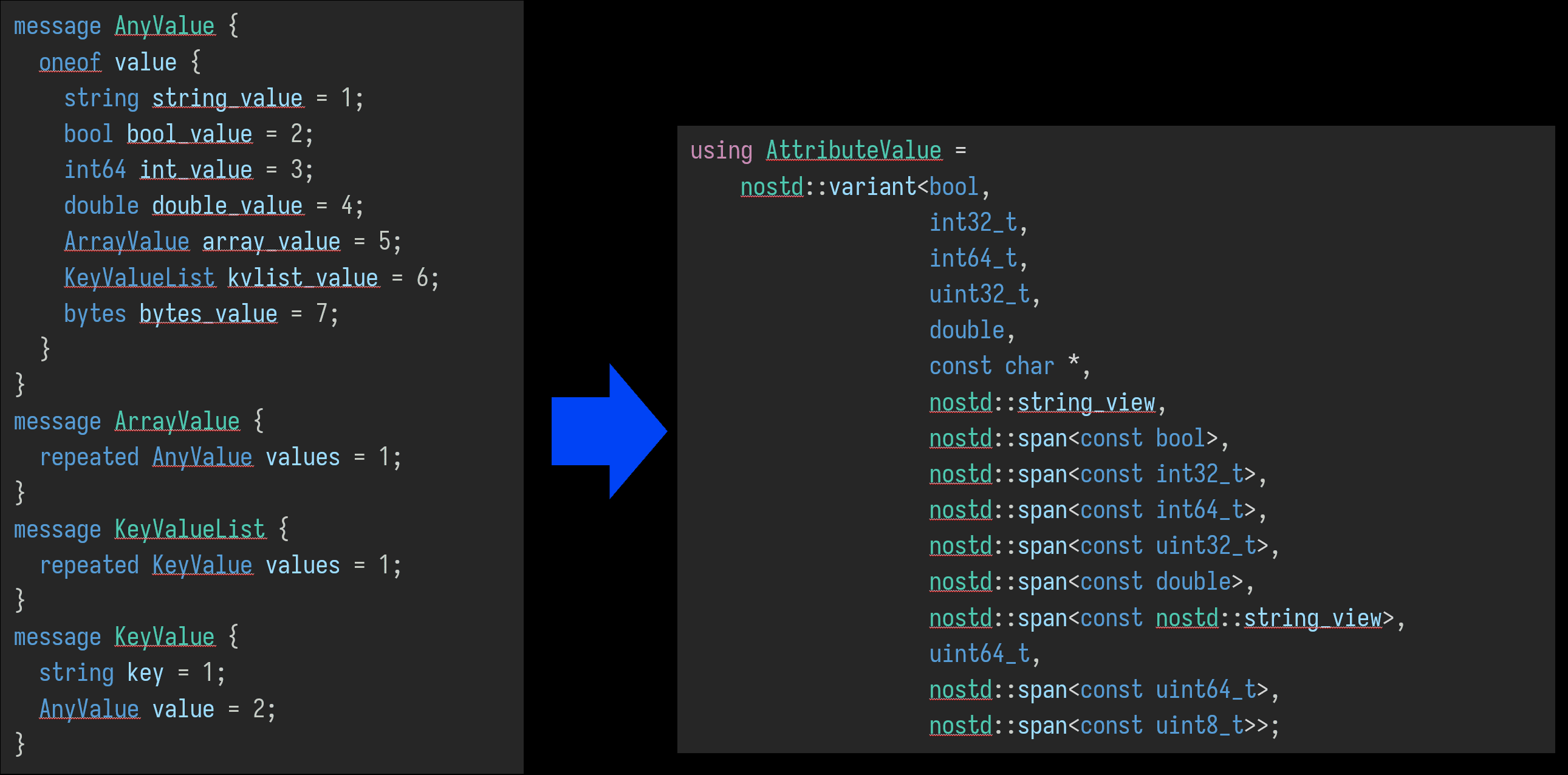Click the blue arrow between code panels
Screen dimensions: 1568x775
[x=609, y=431]
